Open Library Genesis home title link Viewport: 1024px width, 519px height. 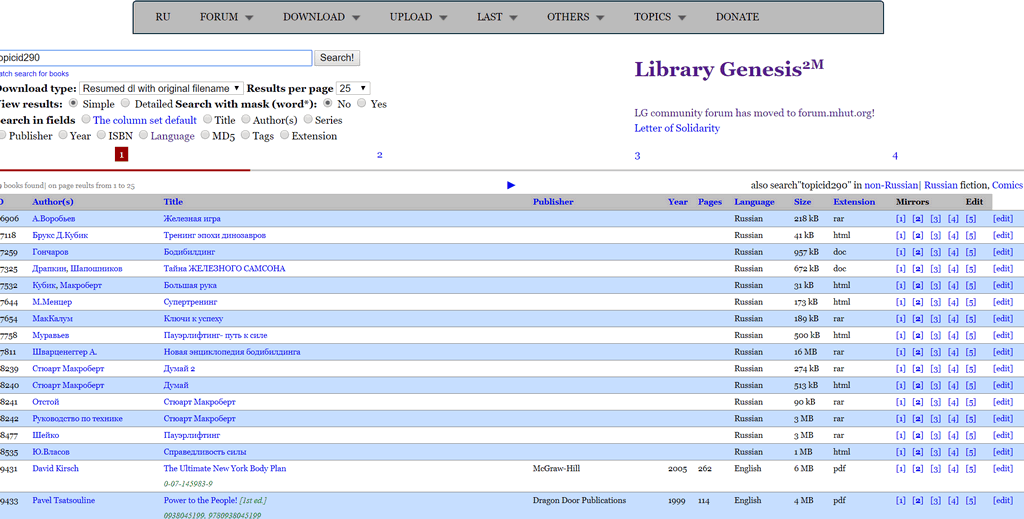[x=729, y=69]
